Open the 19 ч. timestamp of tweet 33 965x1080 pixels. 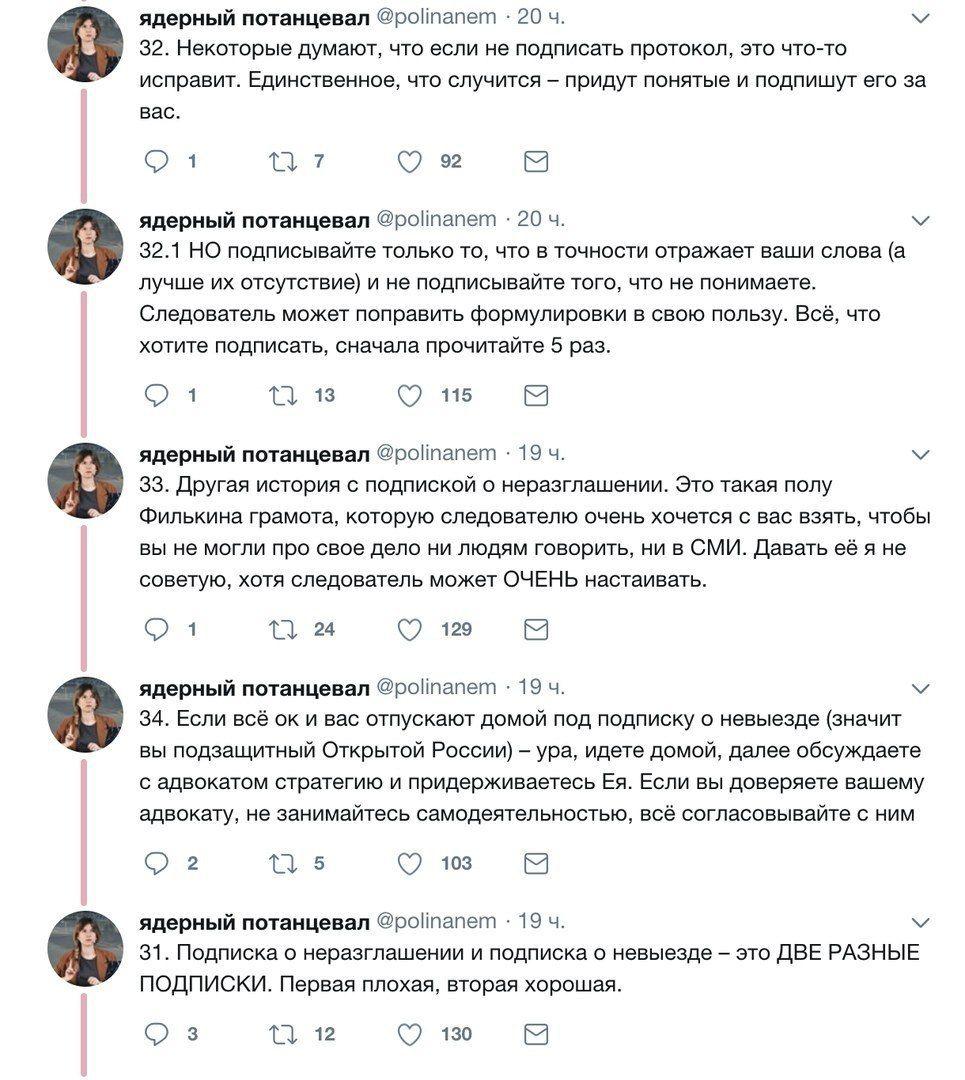click(x=541, y=453)
